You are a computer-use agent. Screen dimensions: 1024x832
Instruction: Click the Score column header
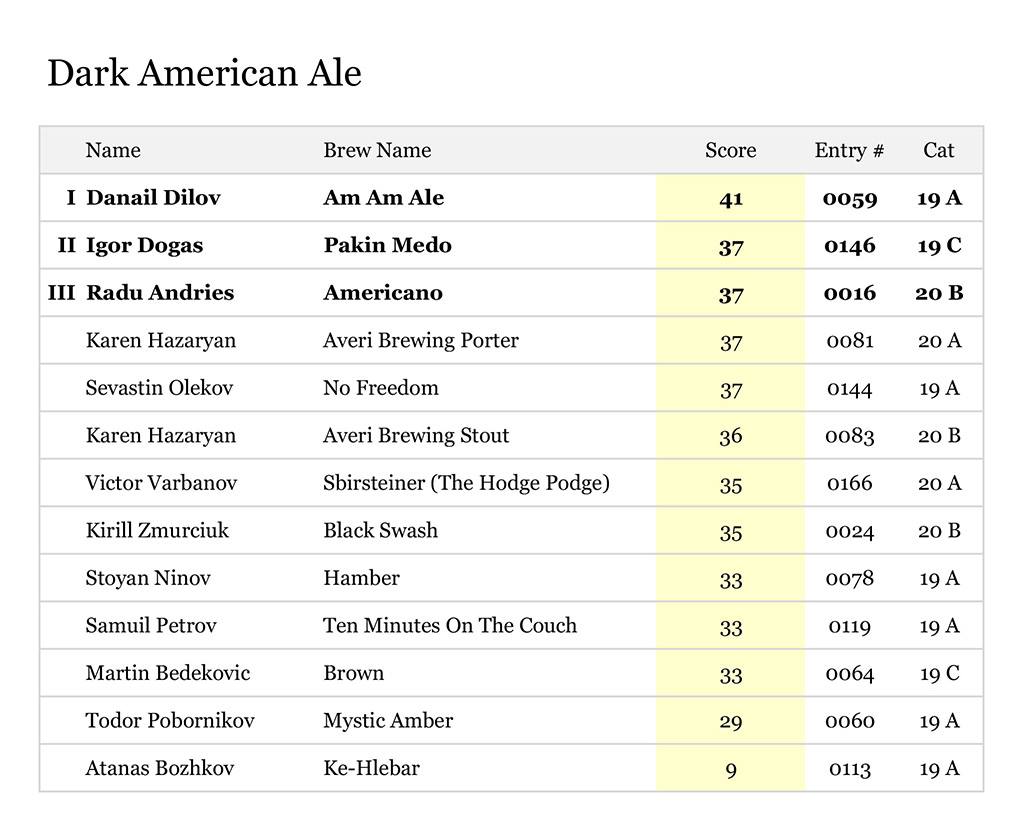(x=730, y=150)
